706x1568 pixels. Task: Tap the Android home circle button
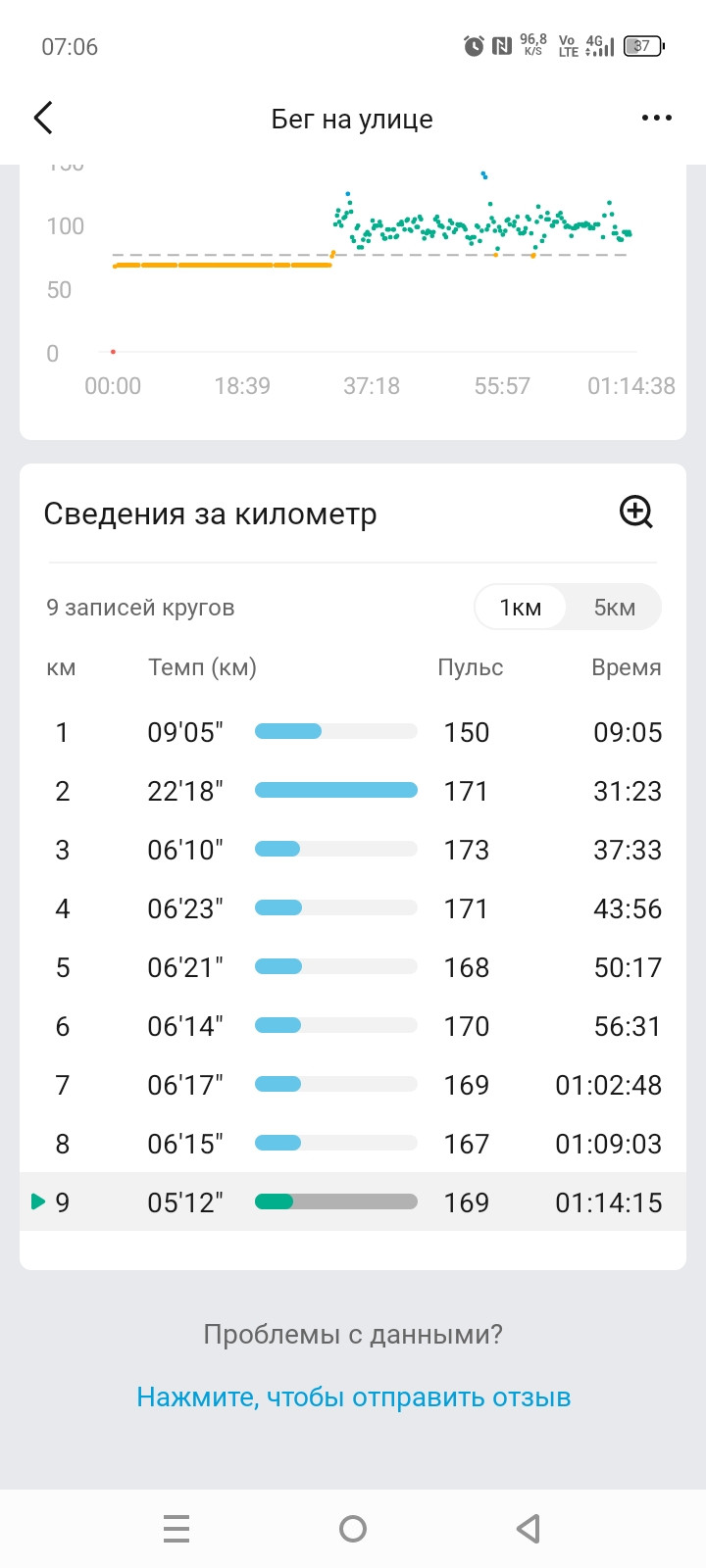coord(353,1528)
